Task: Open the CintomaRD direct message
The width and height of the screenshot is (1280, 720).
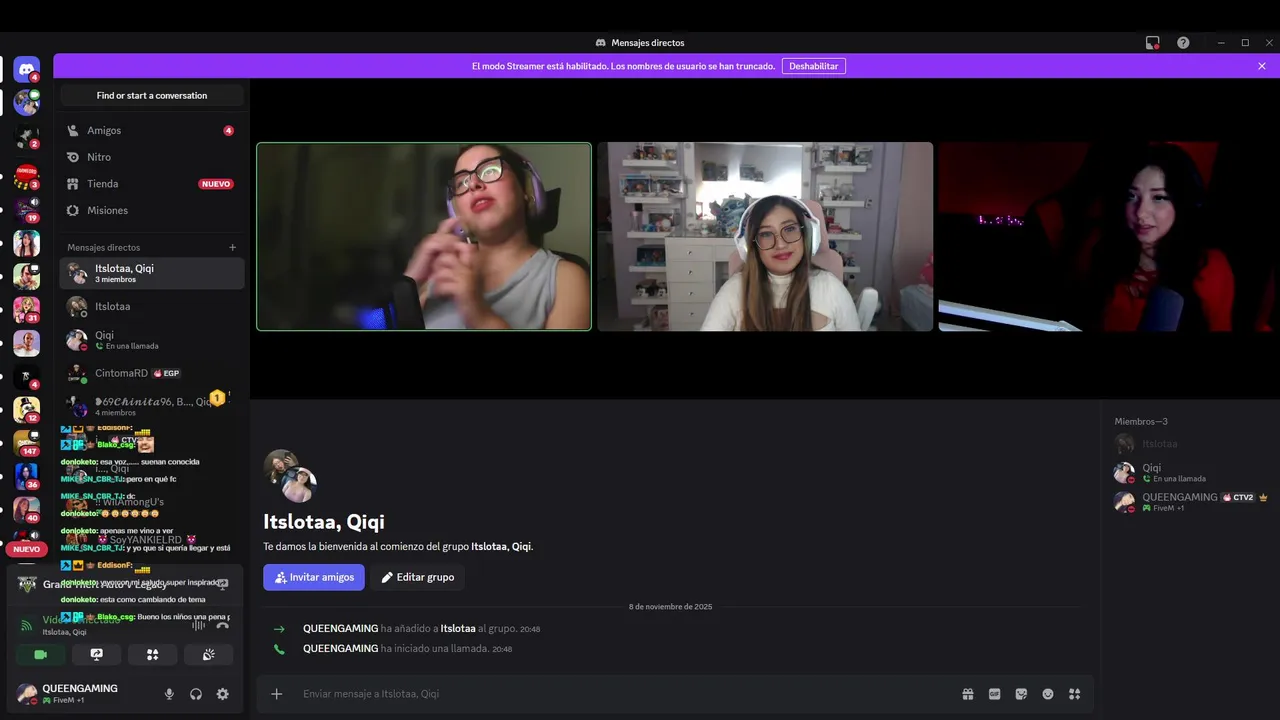Action: click(x=152, y=373)
